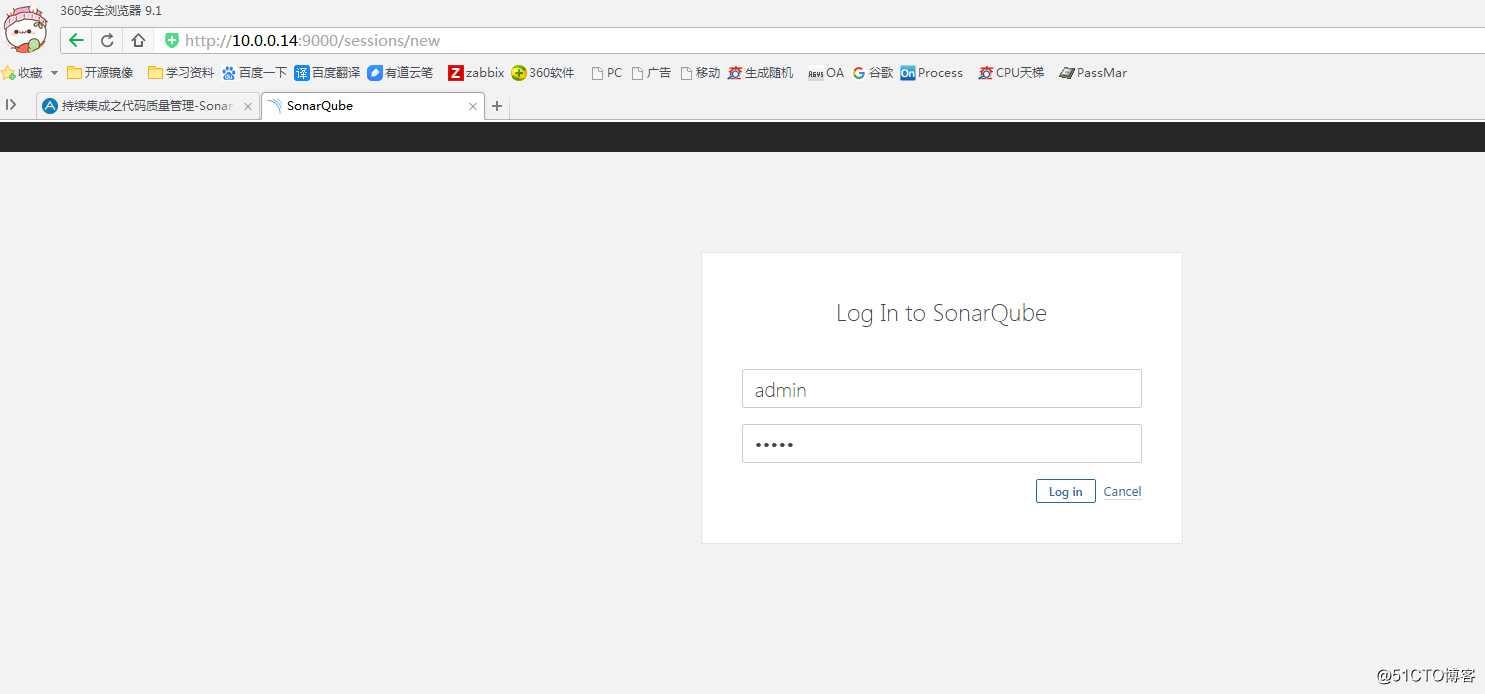The height and width of the screenshot is (694, 1485).
Task: Open the zabbix bookmark
Action: 476,73
